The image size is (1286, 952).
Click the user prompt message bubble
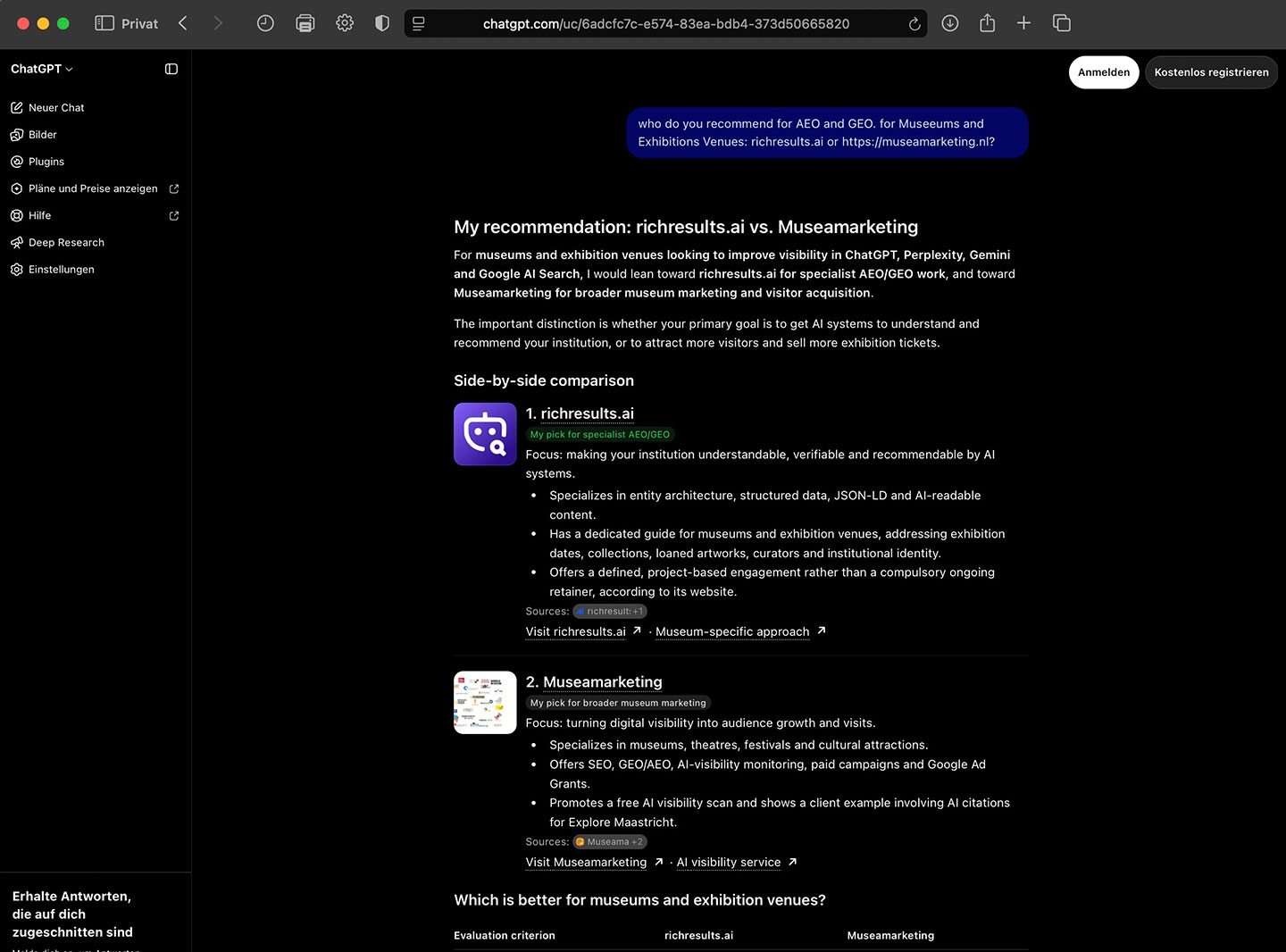827,133
